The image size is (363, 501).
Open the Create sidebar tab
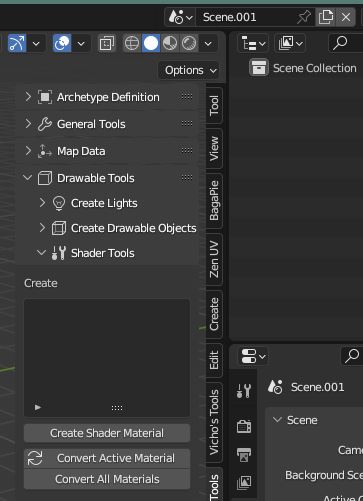point(214,314)
